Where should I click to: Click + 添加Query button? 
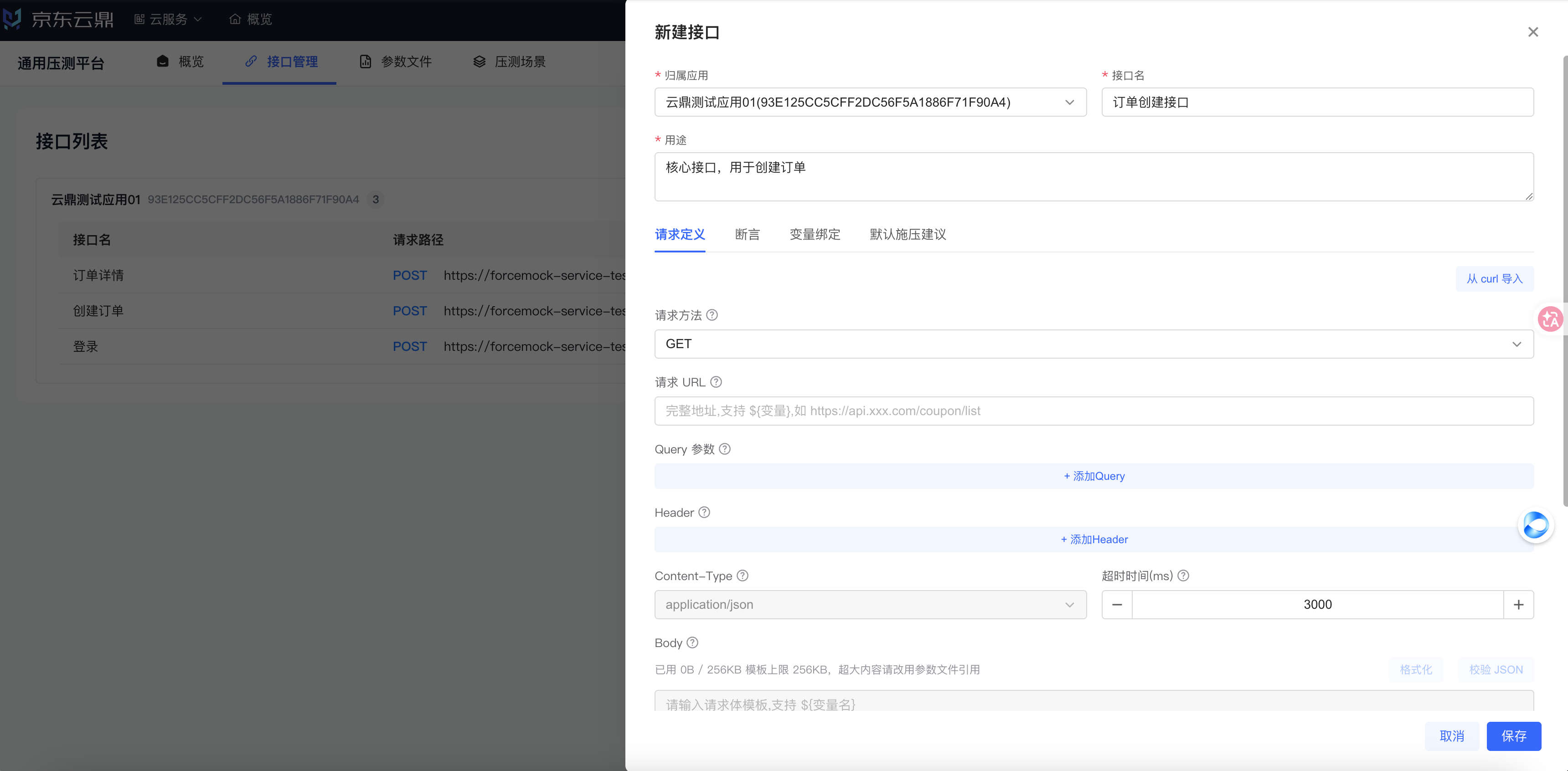coord(1093,476)
